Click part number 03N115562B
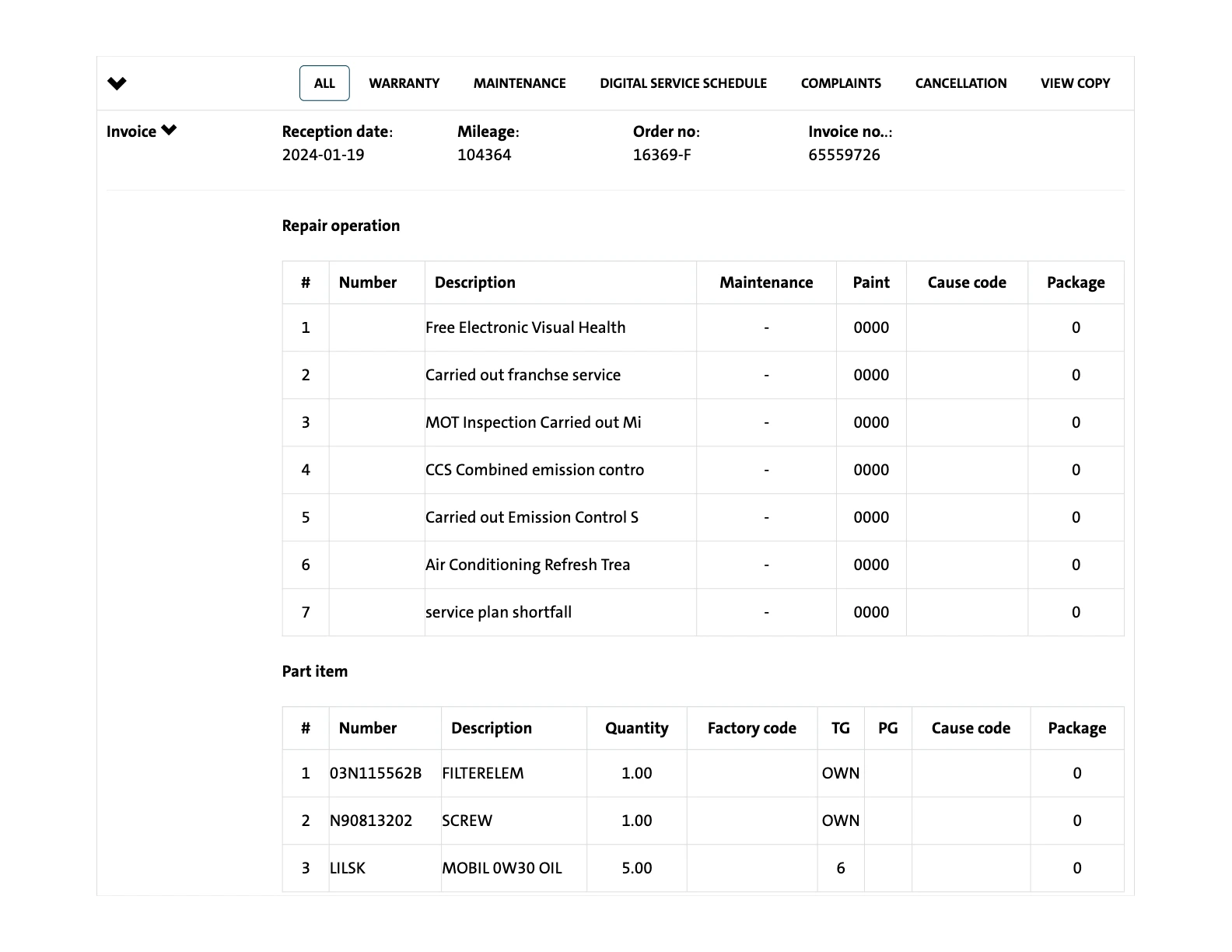Screen dimensions: 1232x952 (376, 773)
